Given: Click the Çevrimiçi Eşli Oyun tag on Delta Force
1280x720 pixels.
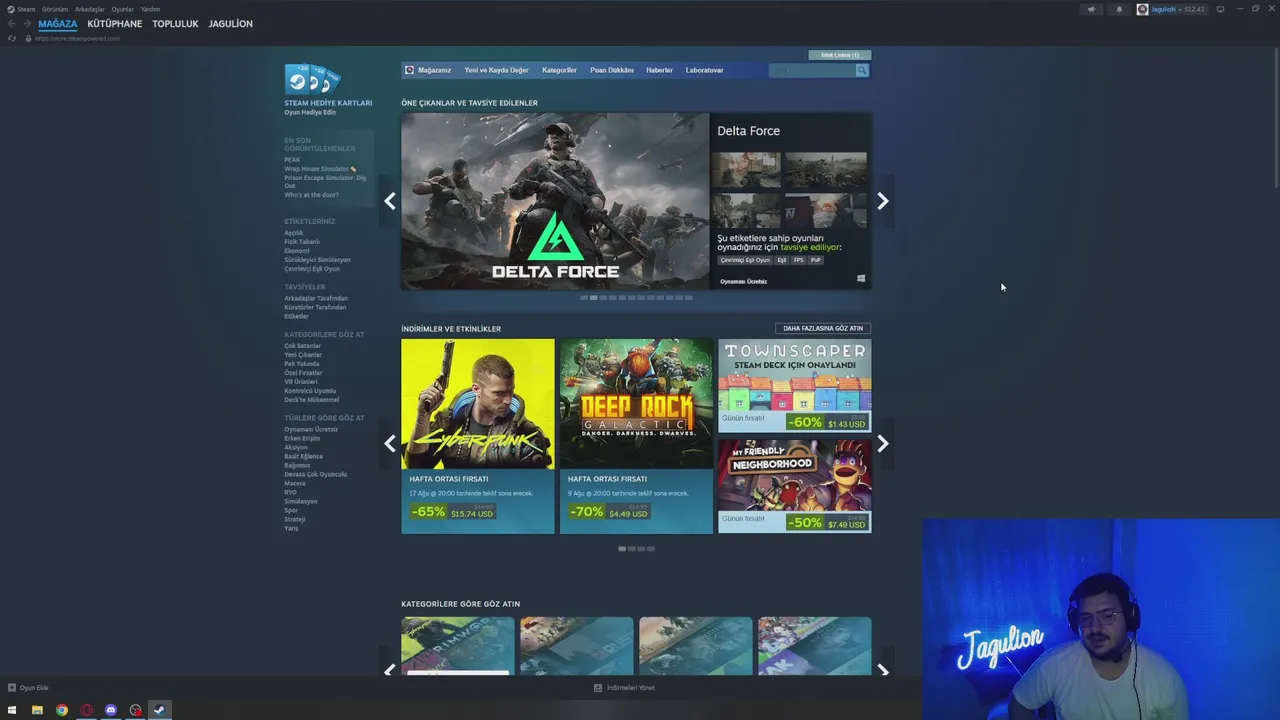Looking at the screenshot, I should tap(745, 260).
